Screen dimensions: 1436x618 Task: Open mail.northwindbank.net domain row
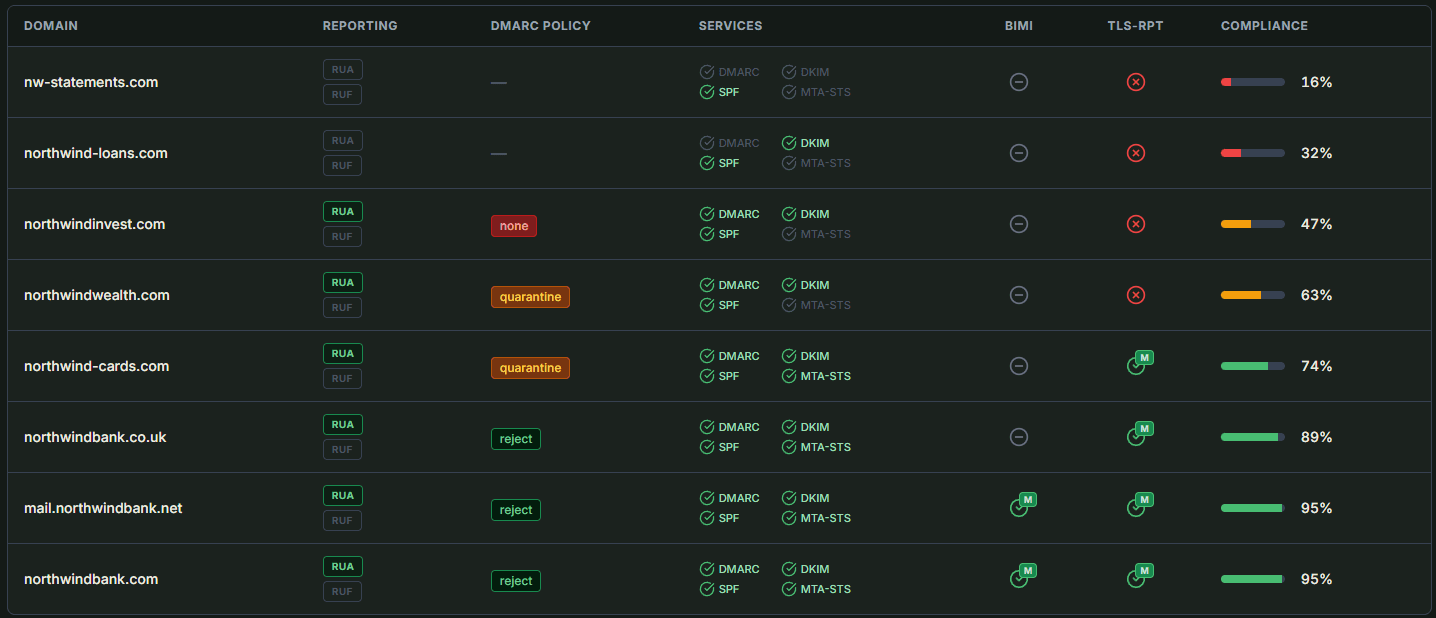tap(719, 508)
